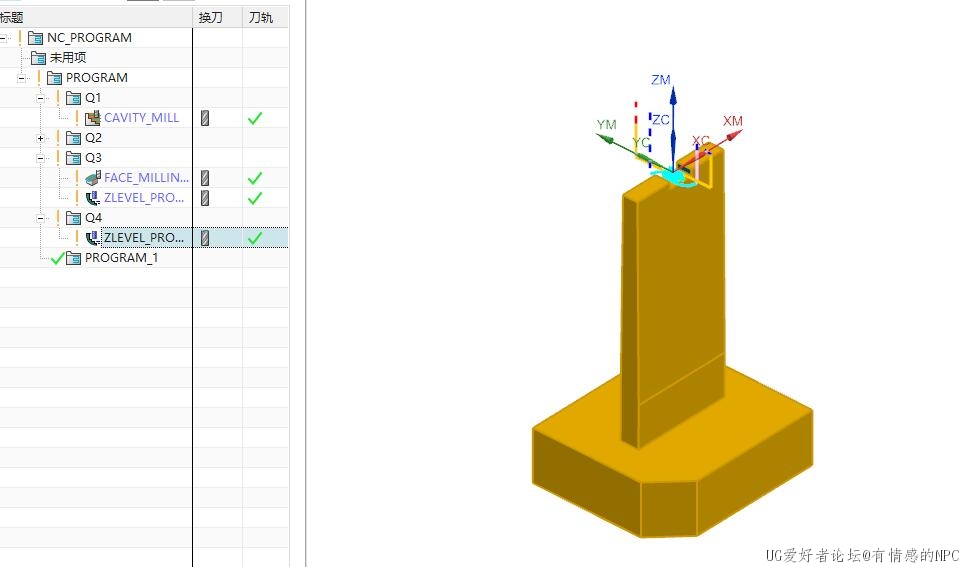Click the Q4 folder icon
The image size is (962, 567).
click(74, 218)
